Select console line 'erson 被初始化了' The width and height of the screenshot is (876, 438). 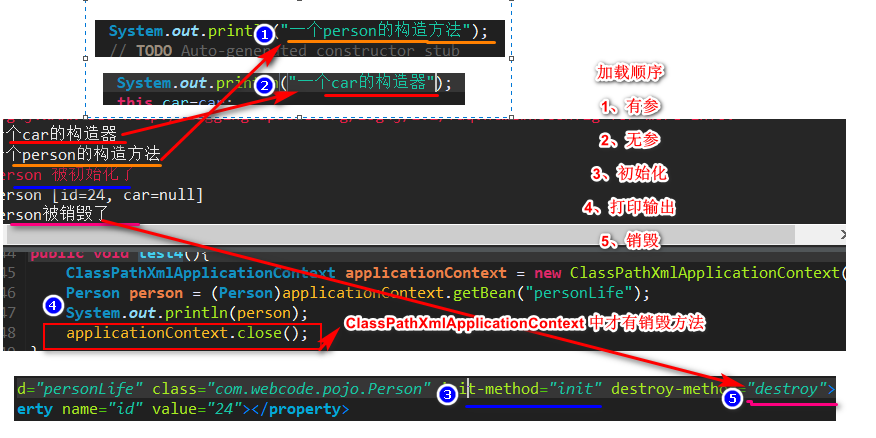click(x=66, y=174)
